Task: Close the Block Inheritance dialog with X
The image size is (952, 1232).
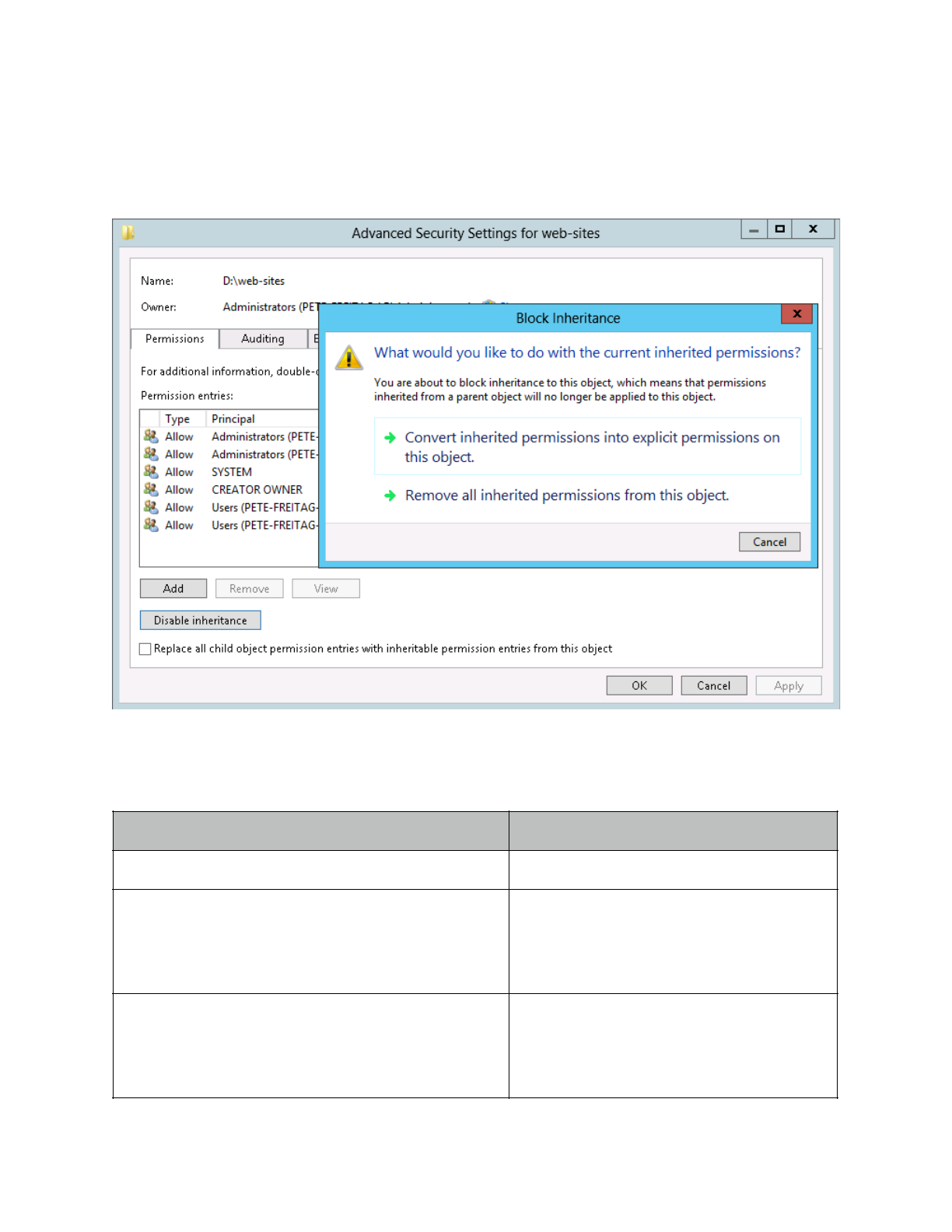Action: coord(796,314)
